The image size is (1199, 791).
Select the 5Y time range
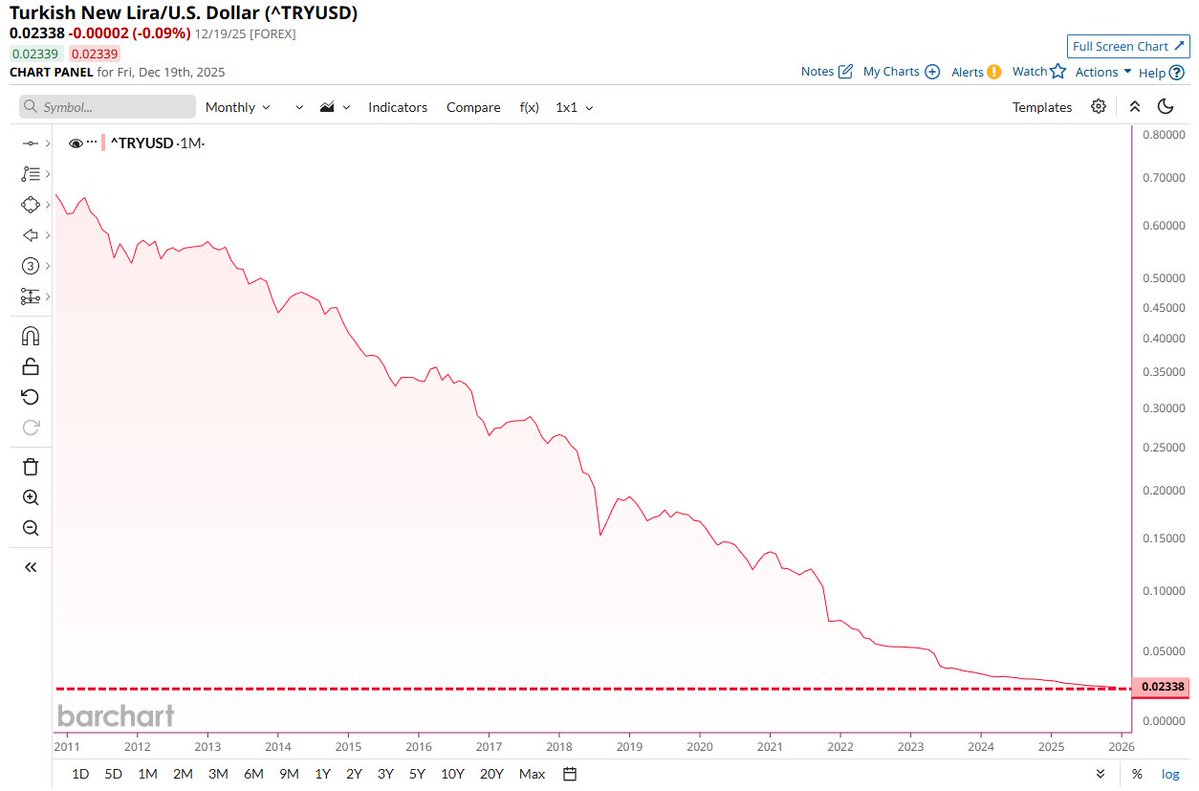(x=417, y=774)
